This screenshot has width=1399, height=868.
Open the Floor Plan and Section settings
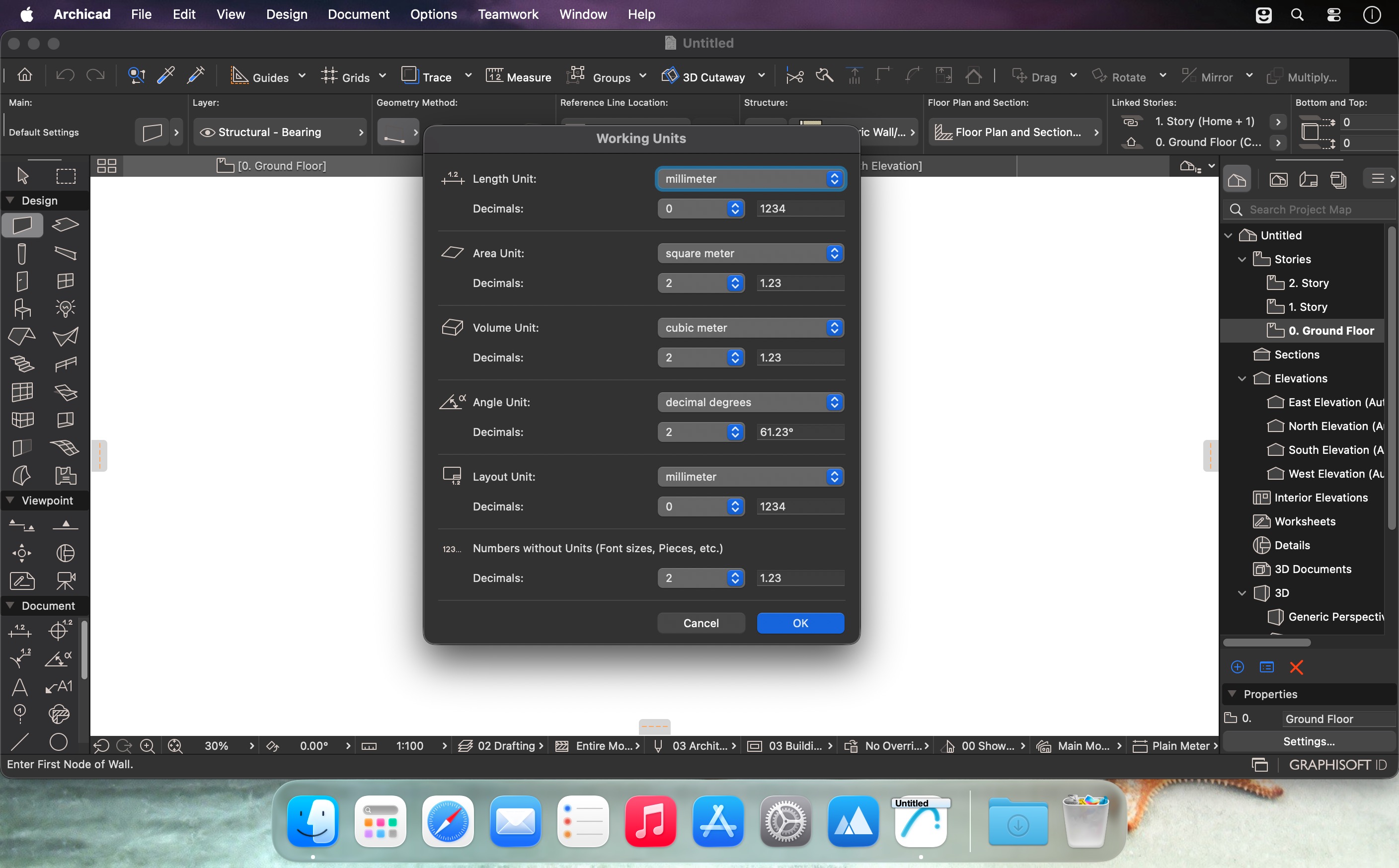tap(1015, 133)
